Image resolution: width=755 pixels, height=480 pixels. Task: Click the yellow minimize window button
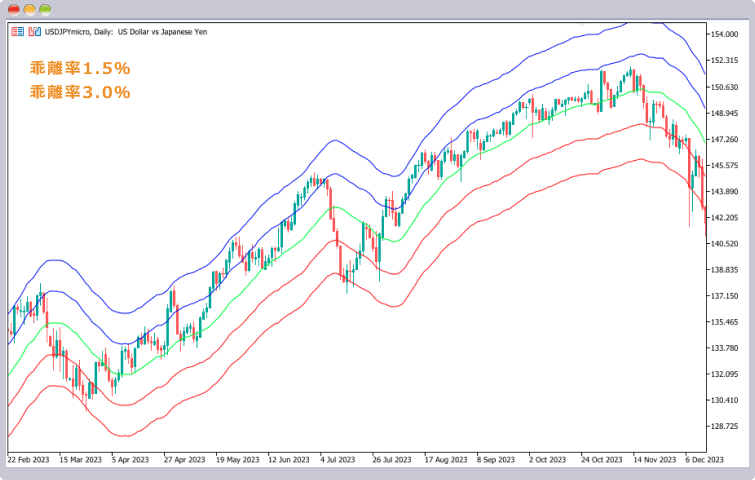tap(29, 9)
